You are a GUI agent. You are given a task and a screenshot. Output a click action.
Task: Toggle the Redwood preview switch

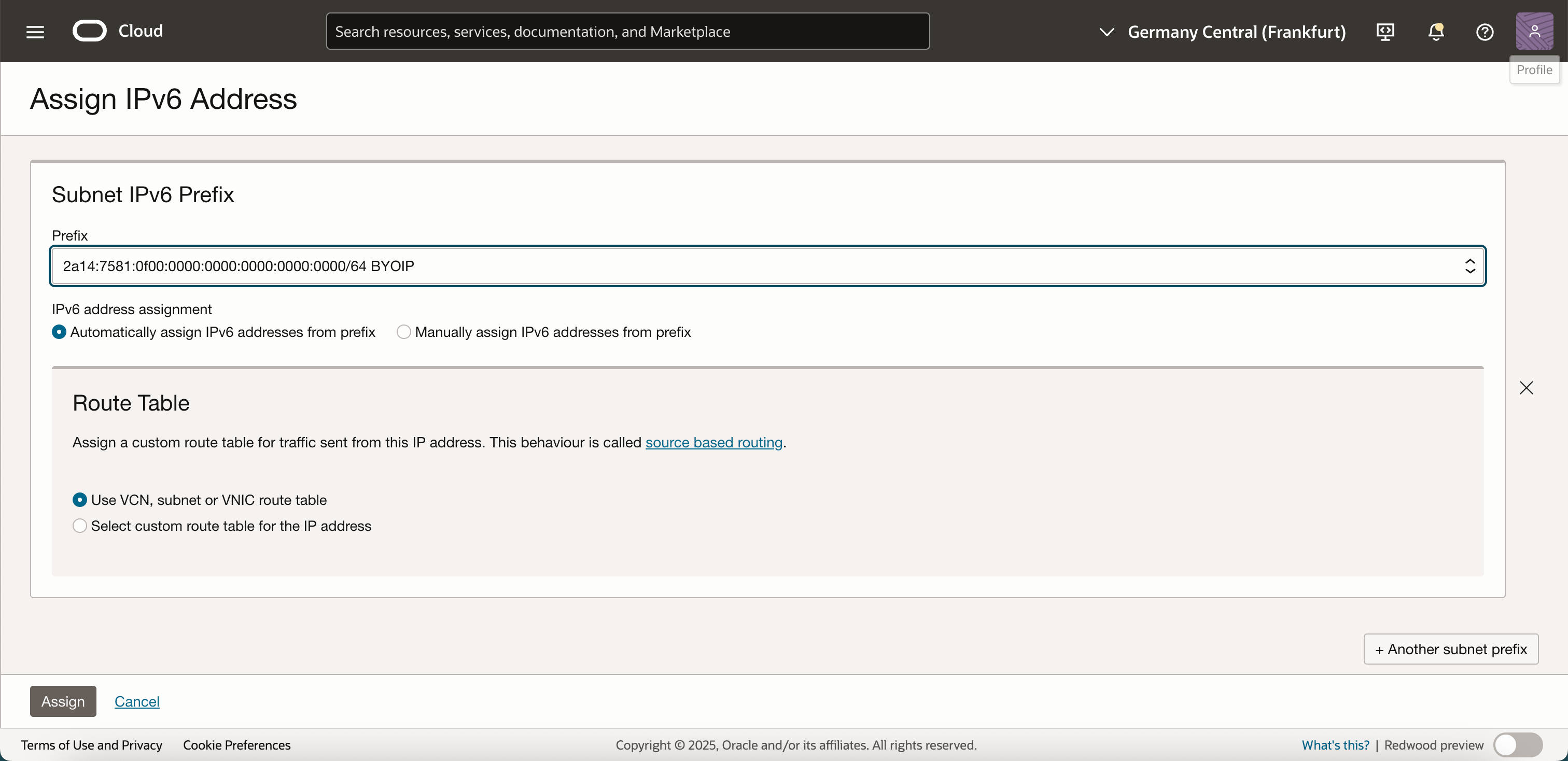pos(1518,744)
